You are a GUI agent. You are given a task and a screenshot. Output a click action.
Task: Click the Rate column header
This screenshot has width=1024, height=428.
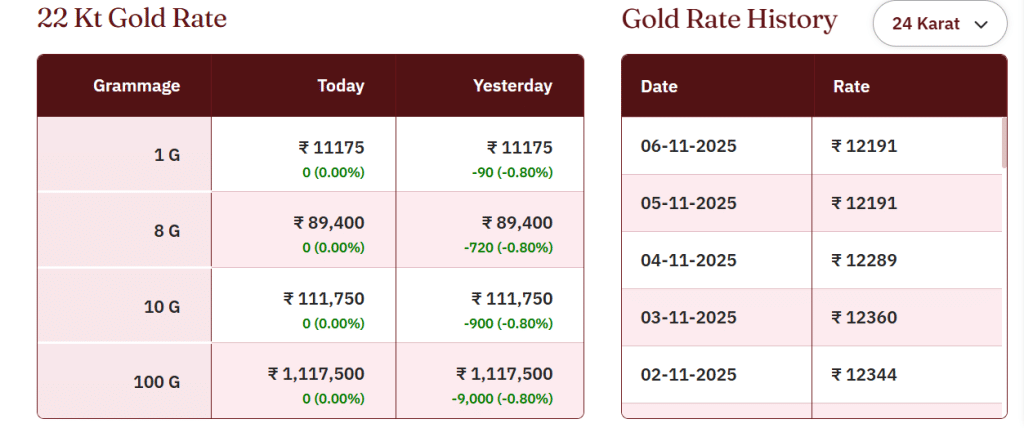pos(851,87)
